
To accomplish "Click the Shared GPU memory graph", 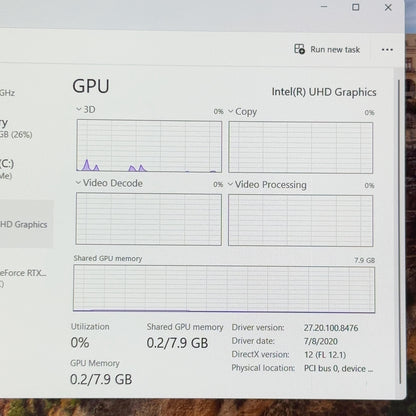I will coord(224,289).
